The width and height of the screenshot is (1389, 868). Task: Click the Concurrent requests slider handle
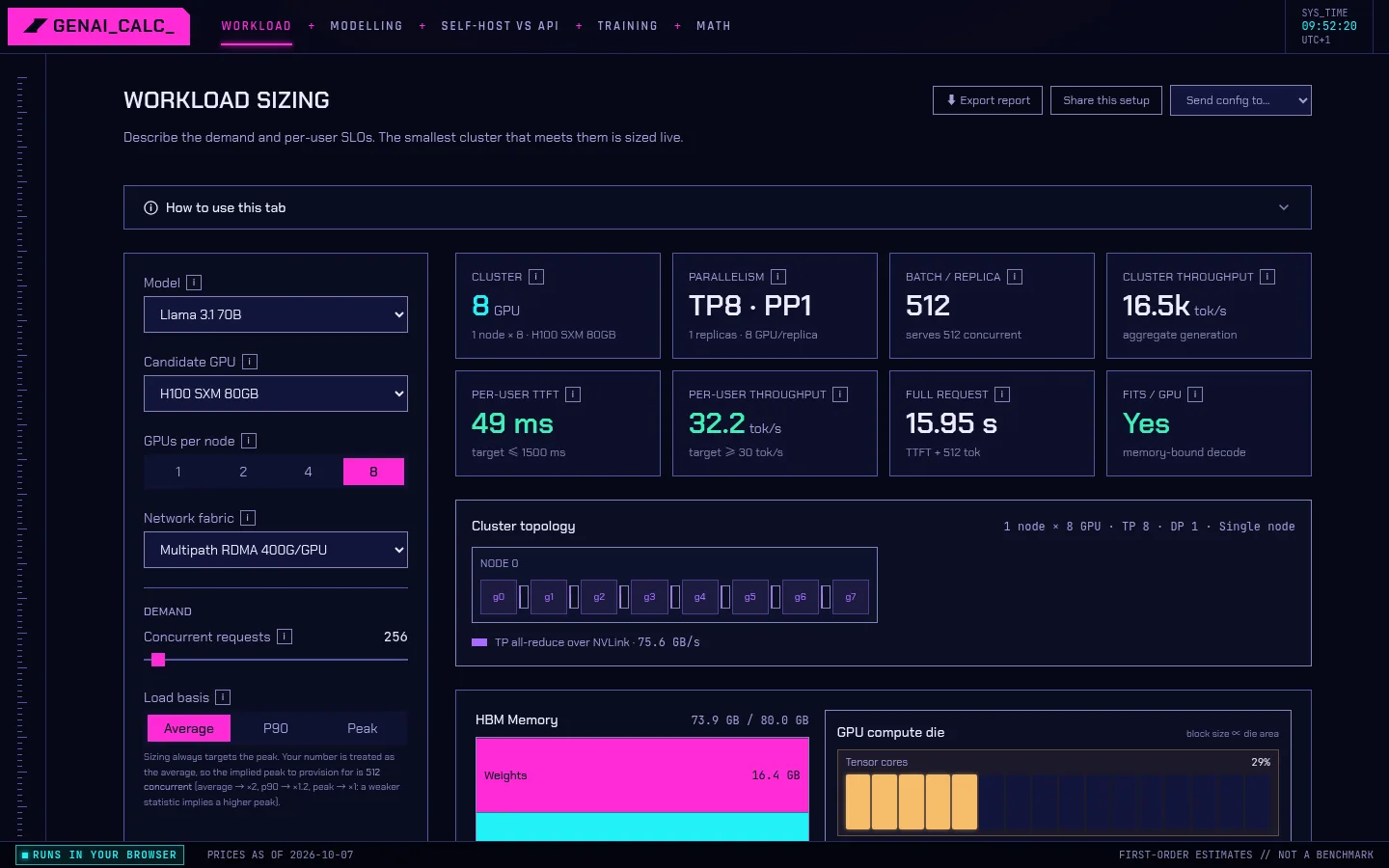tap(158, 660)
